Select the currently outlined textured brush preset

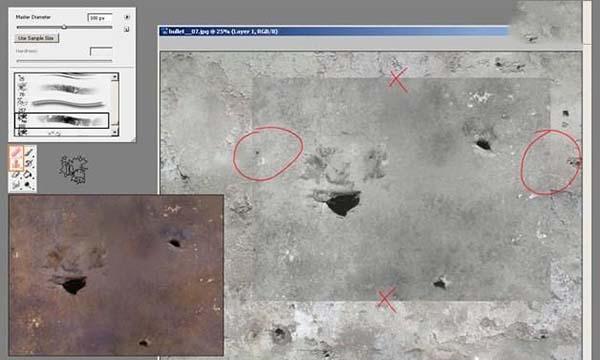coord(62,121)
